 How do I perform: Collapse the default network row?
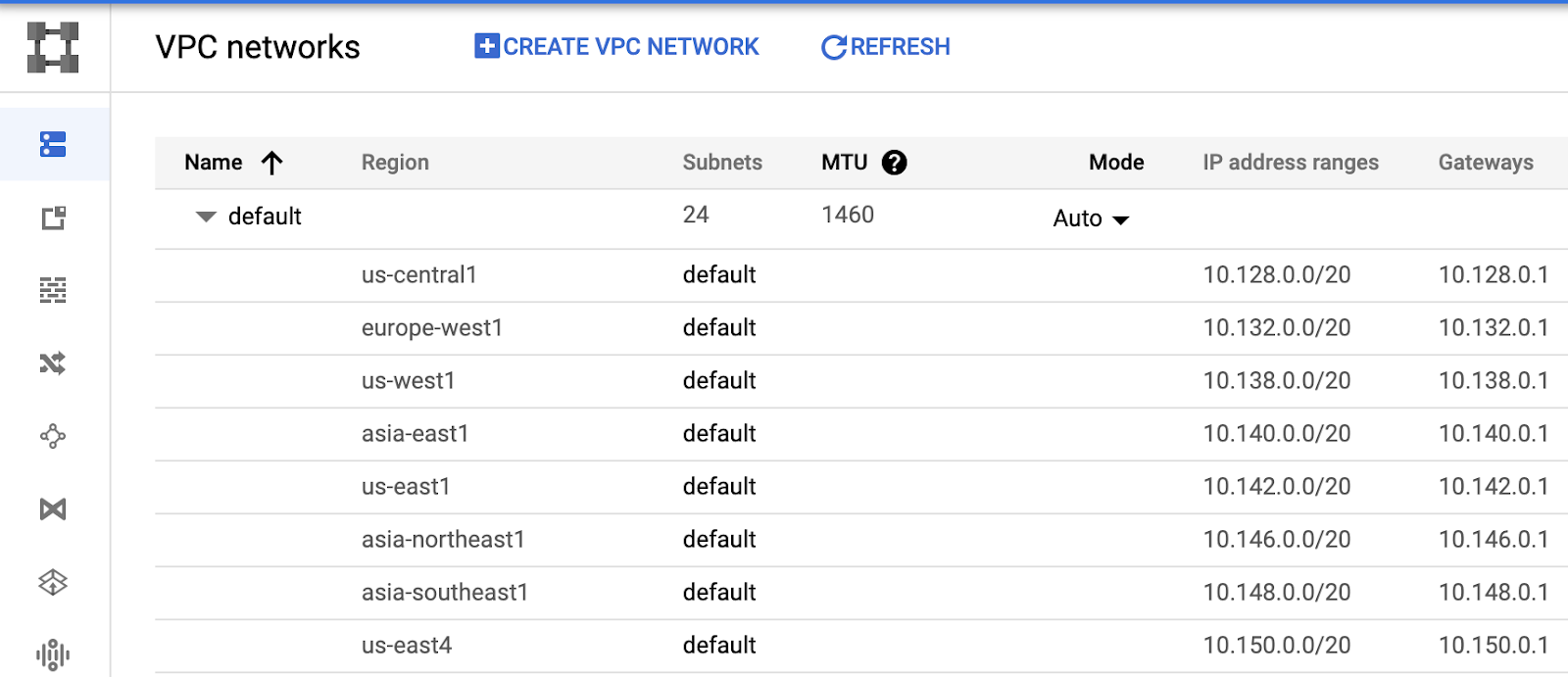point(206,217)
